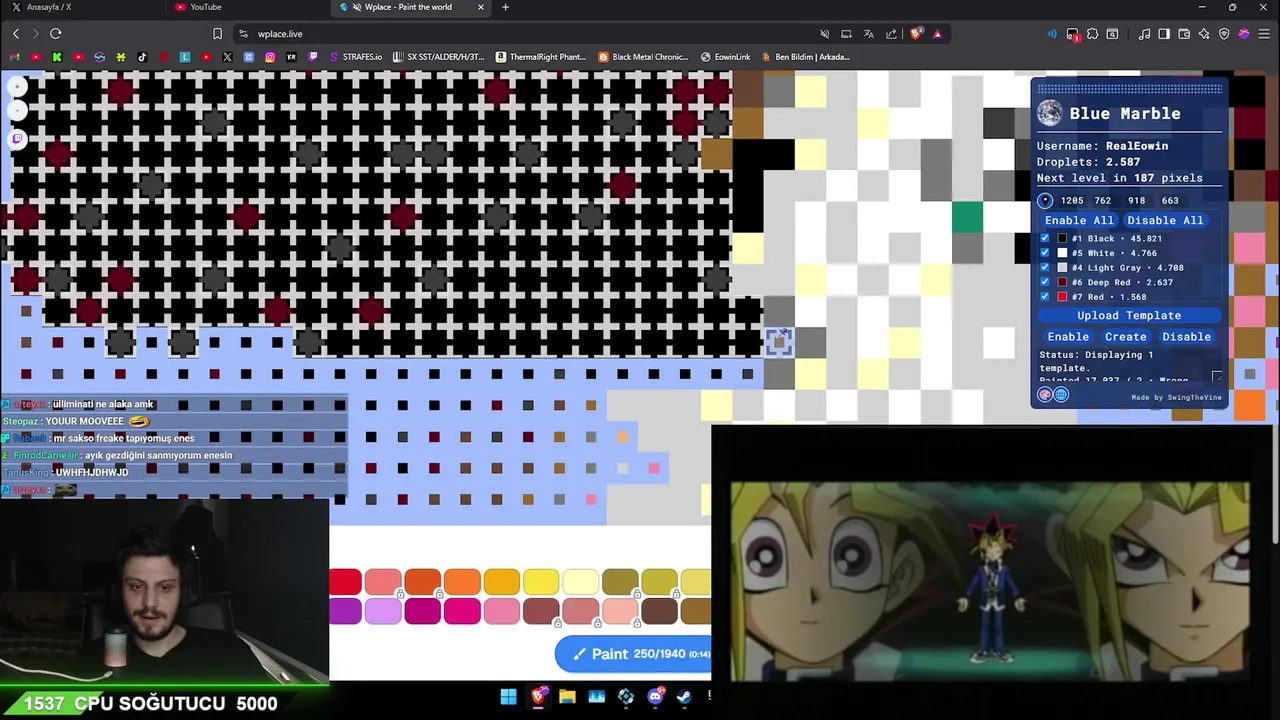This screenshot has width=1280, height=720.
Task: Toggle the #6 Deep Red checkbox
Action: 1045,282
